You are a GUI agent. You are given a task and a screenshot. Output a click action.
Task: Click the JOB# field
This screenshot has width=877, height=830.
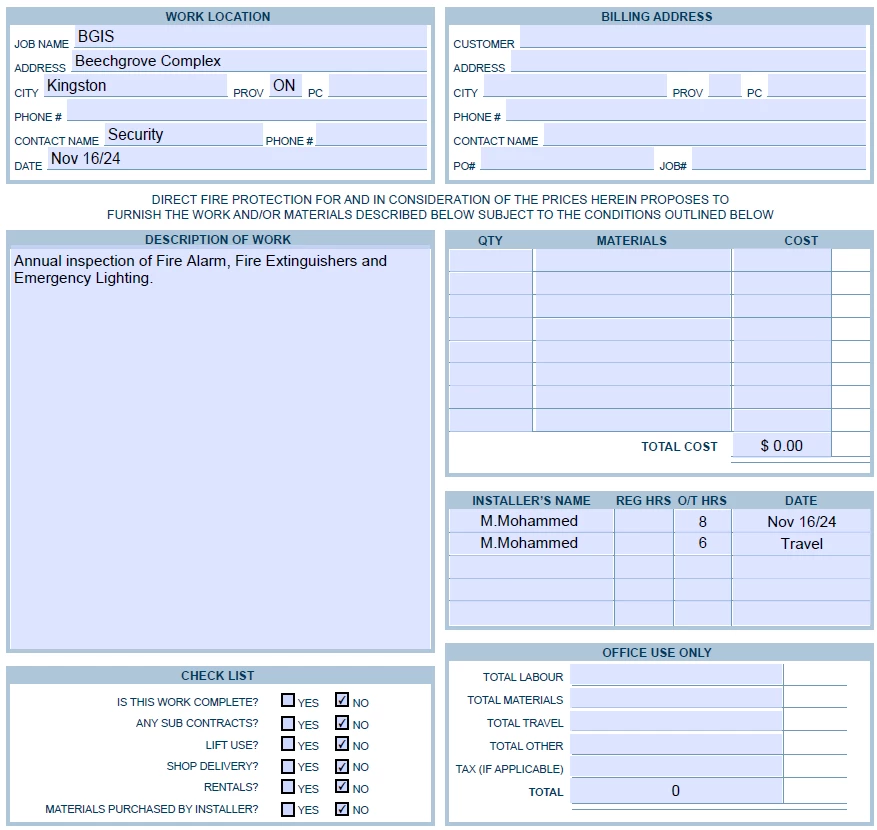(779, 158)
